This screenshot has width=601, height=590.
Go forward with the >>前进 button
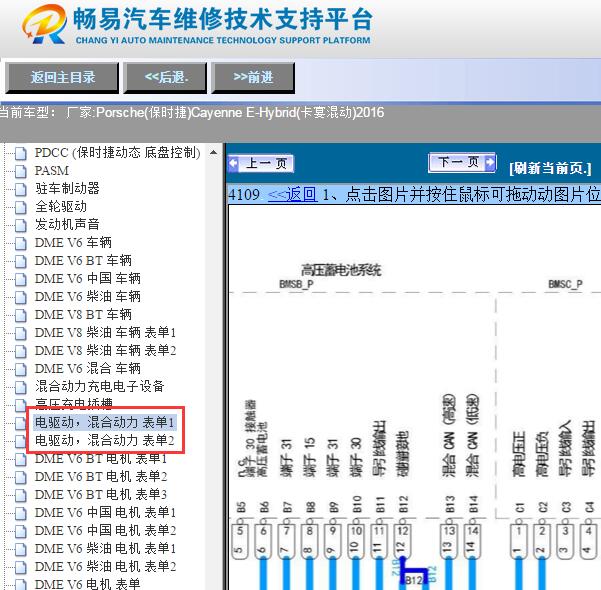click(x=253, y=78)
